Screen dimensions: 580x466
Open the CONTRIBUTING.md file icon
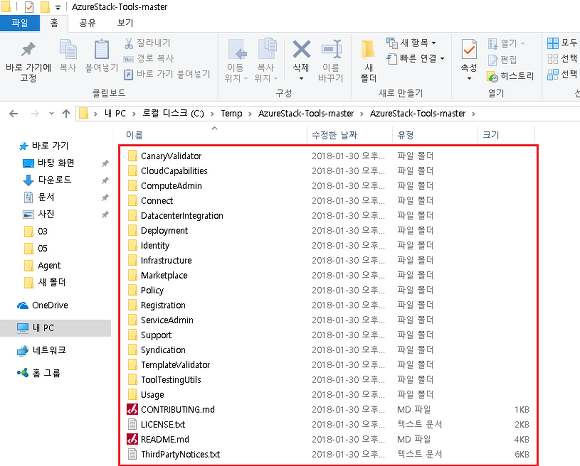(x=132, y=409)
